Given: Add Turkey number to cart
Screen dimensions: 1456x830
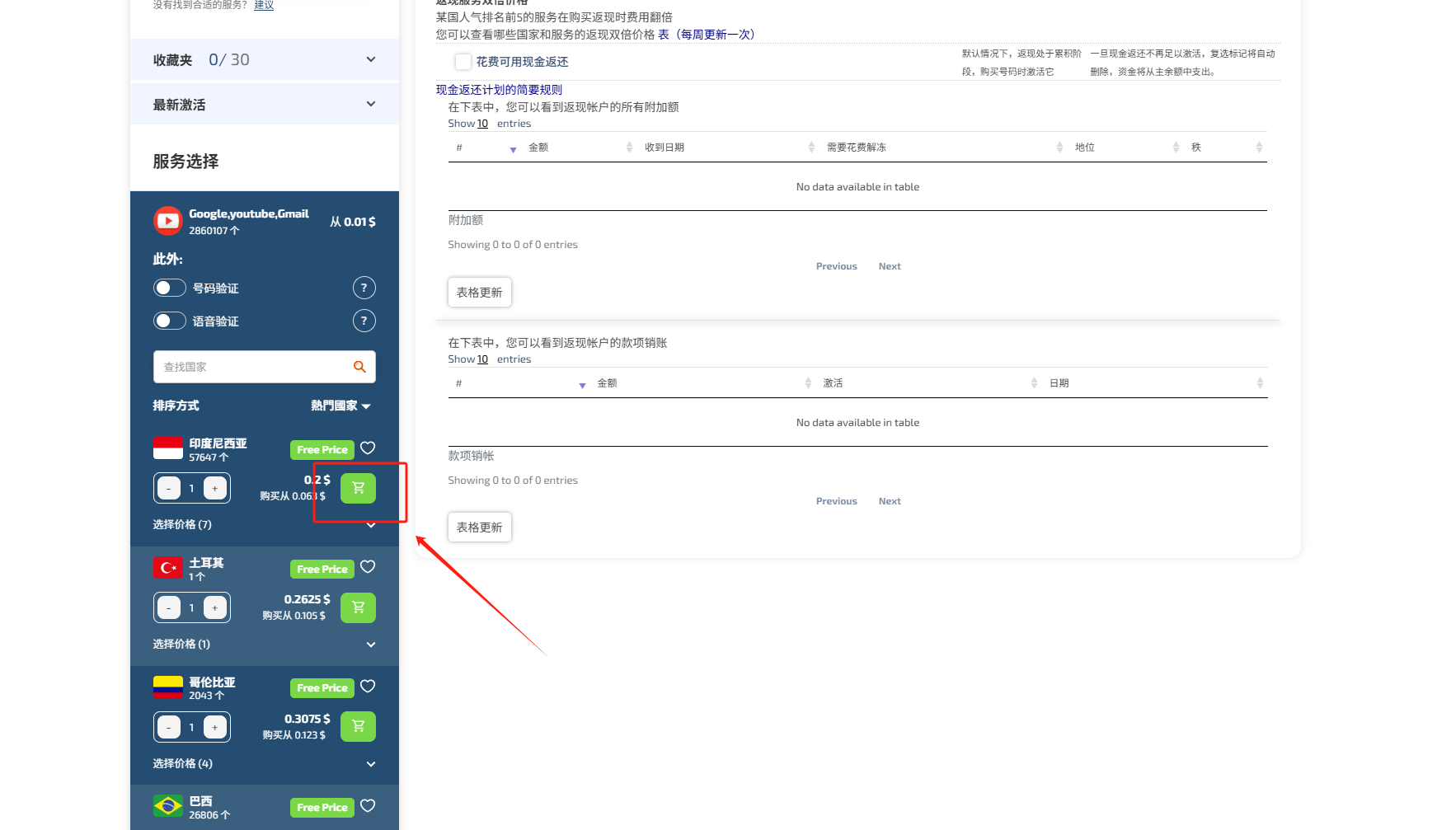Looking at the screenshot, I should pyautogui.click(x=358, y=607).
